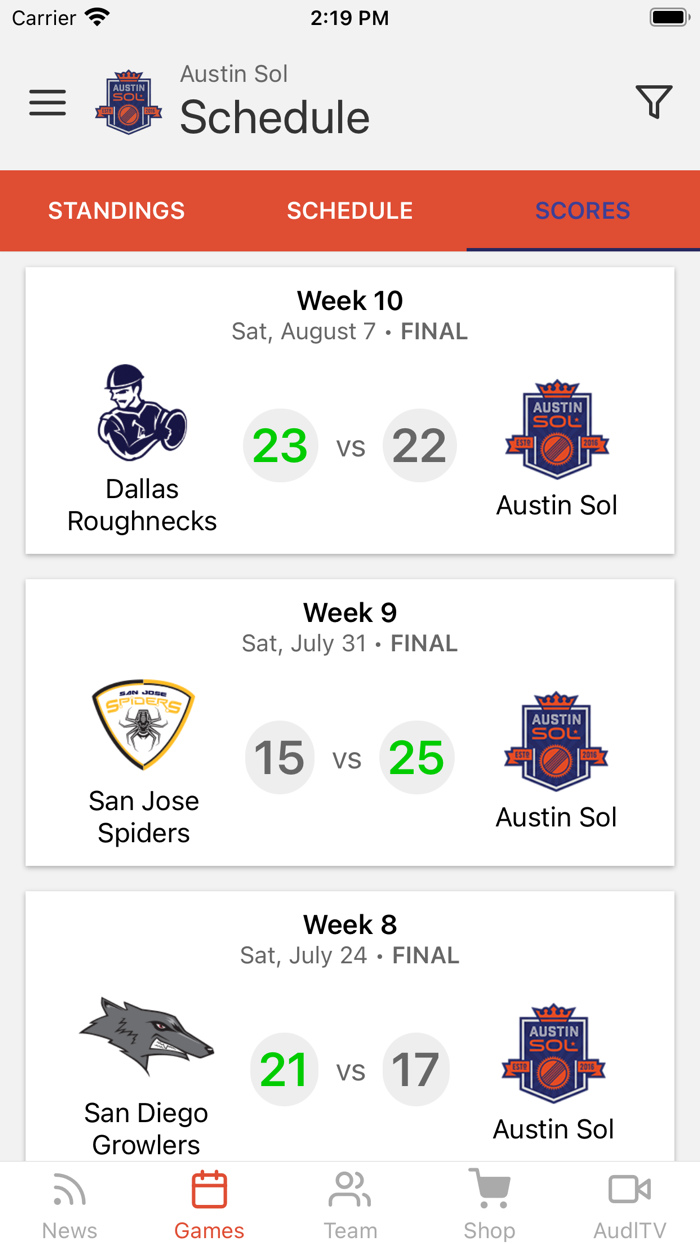Open the Week 8 game heading

[x=350, y=924]
